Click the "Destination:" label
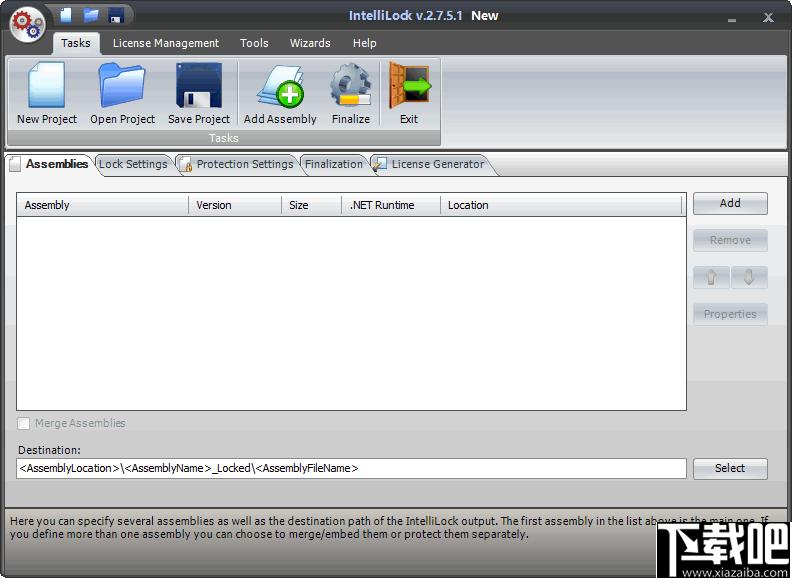Image resolution: width=792 pixels, height=578 pixels. coord(50,450)
